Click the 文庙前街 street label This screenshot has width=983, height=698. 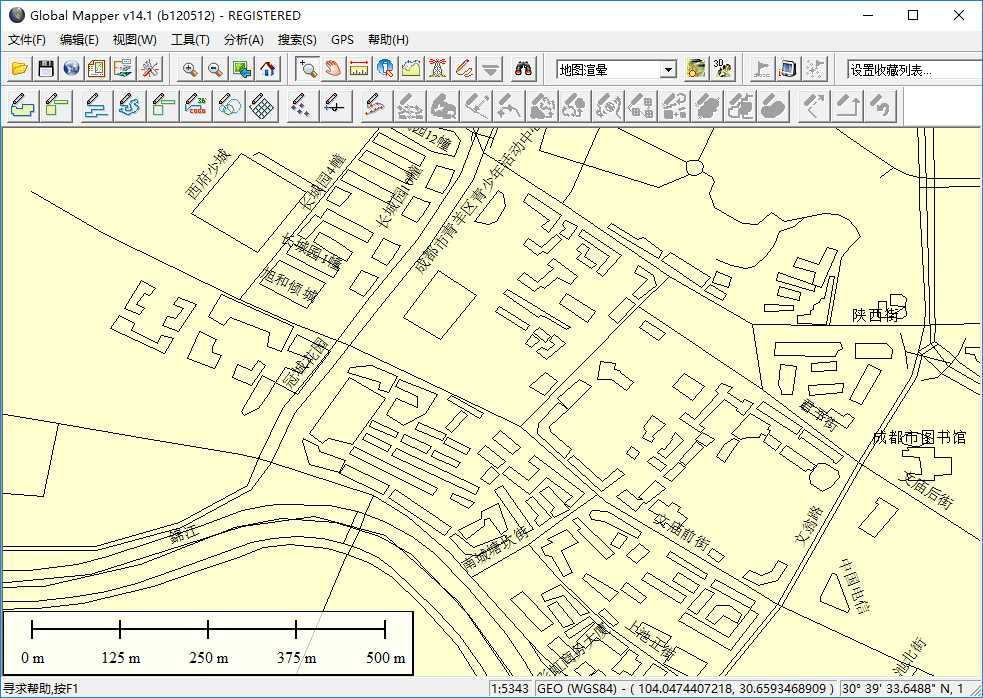coord(680,531)
